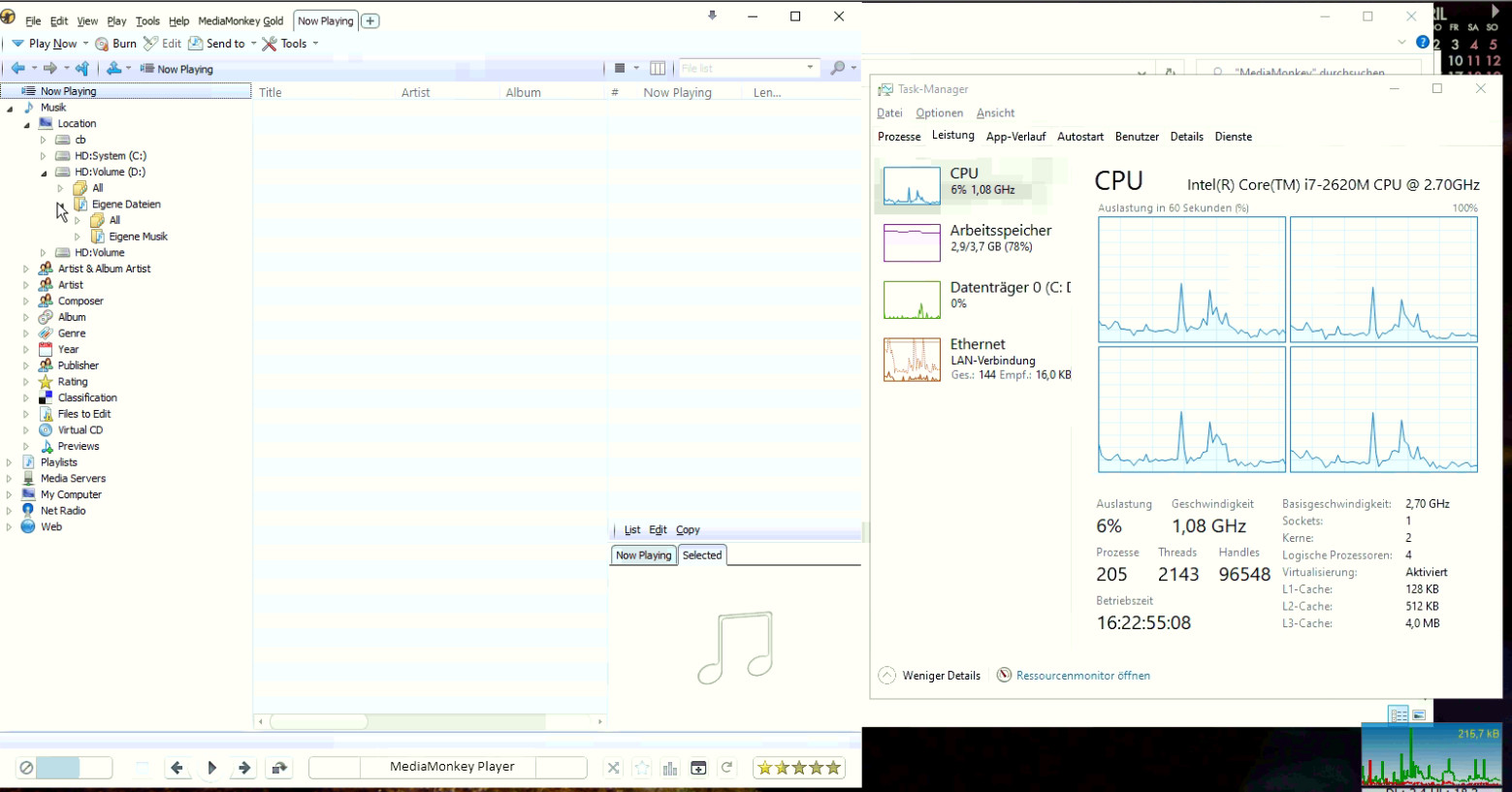Open the MediaMonkey Gold menu

(x=241, y=20)
